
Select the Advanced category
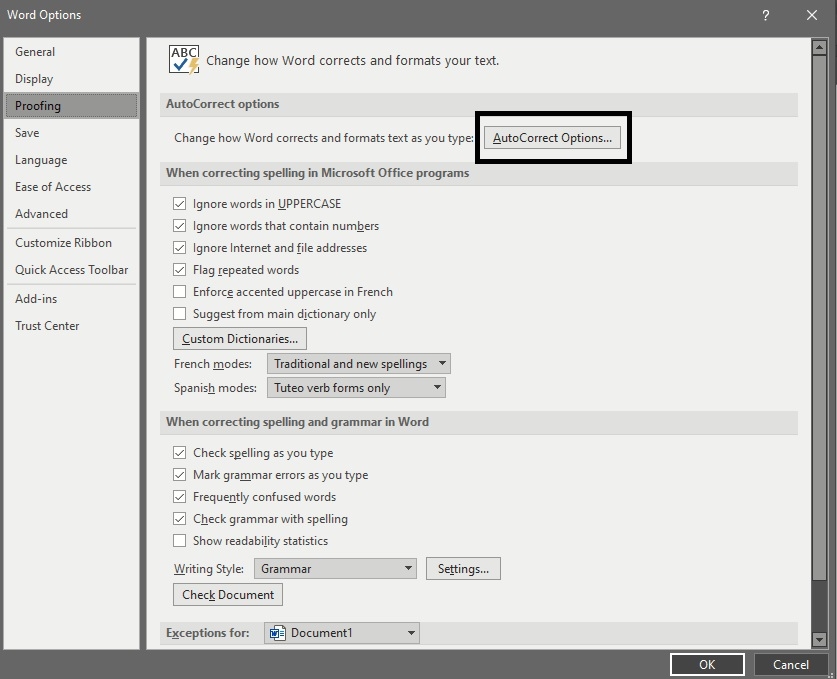tap(72, 214)
